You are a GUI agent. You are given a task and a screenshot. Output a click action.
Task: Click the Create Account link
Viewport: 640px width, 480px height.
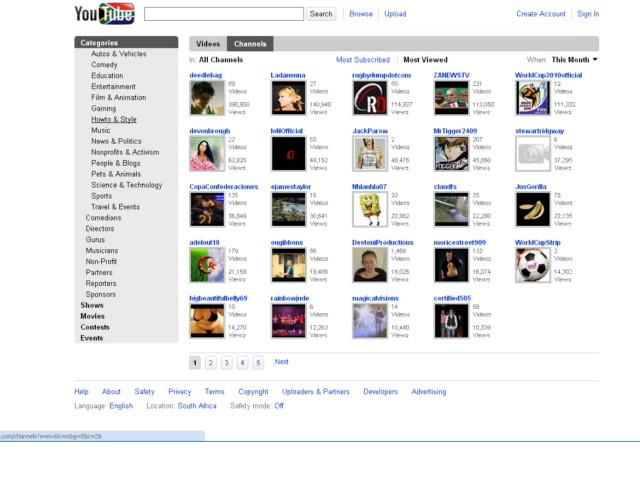[x=541, y=14]
